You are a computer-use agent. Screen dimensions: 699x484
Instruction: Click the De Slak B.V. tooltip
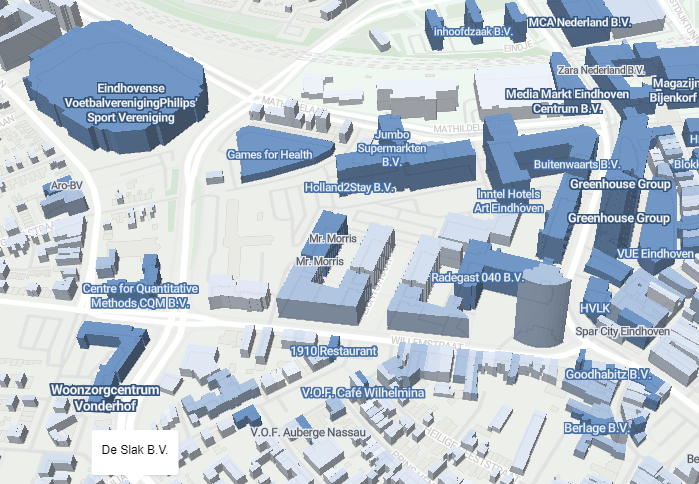pyautogui.click(x=135, y=452)
